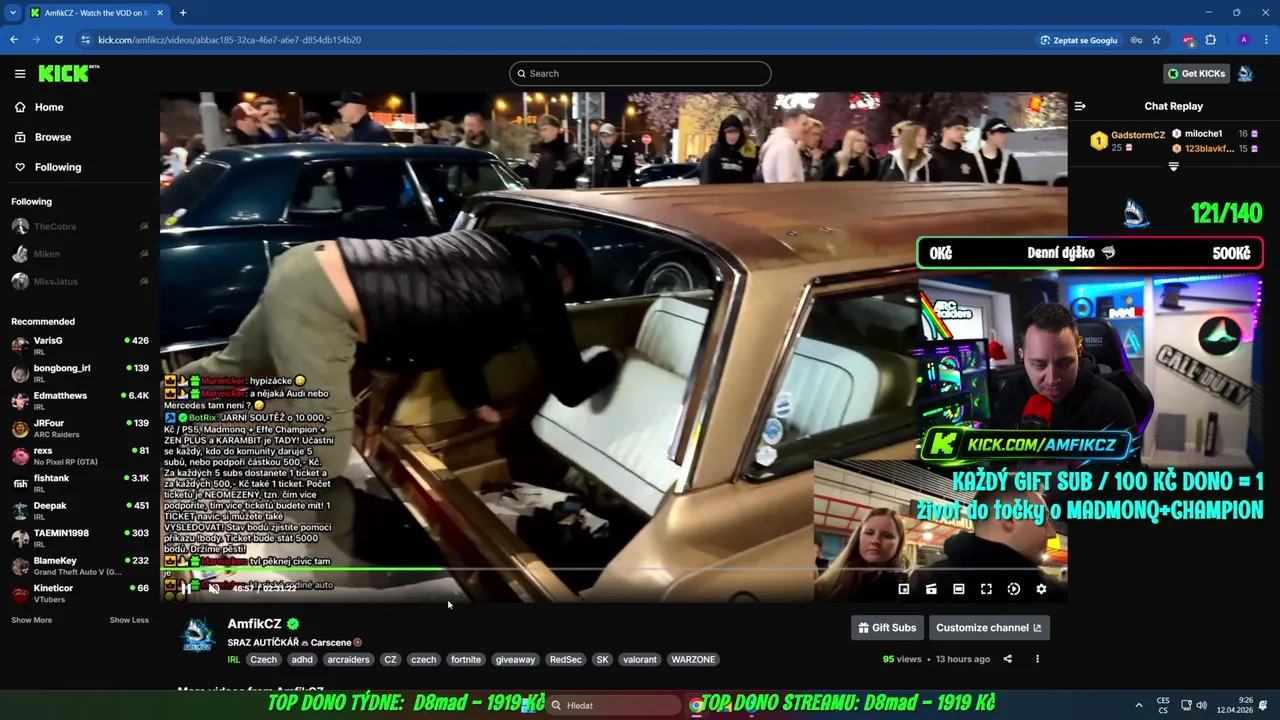This screenshot has width=1280, height=720.
Task: Click the Get KICKs button
Action: pyautogui.click(x=1196, y=73)
